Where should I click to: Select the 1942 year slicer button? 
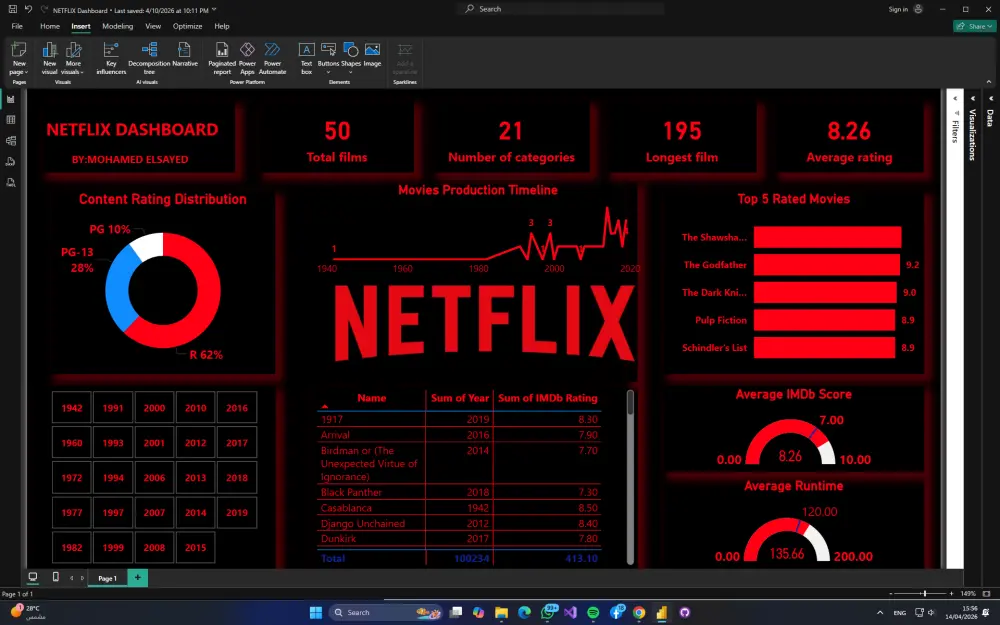point(71,408)
